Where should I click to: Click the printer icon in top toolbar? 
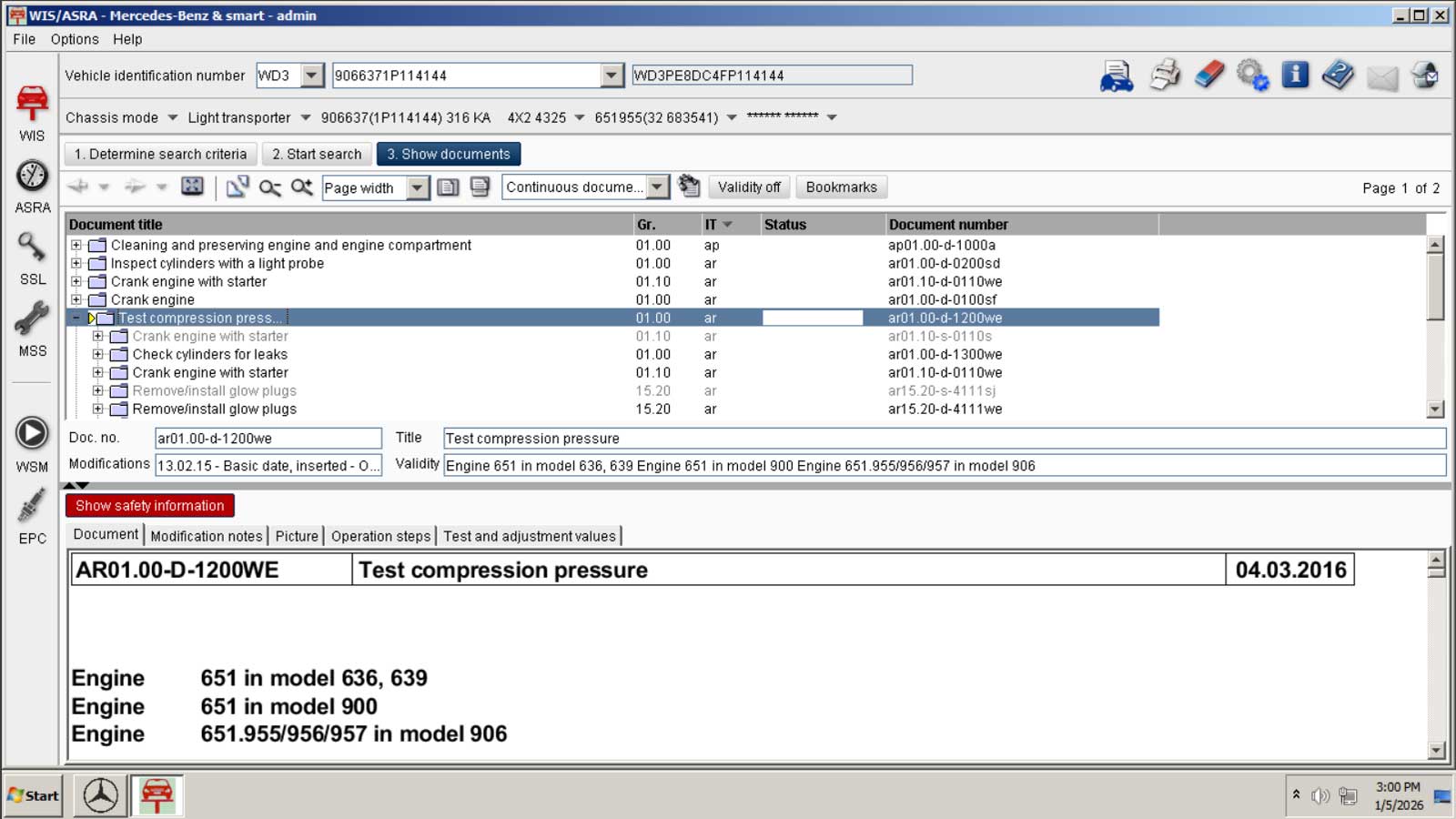(x=1164, y=76)
